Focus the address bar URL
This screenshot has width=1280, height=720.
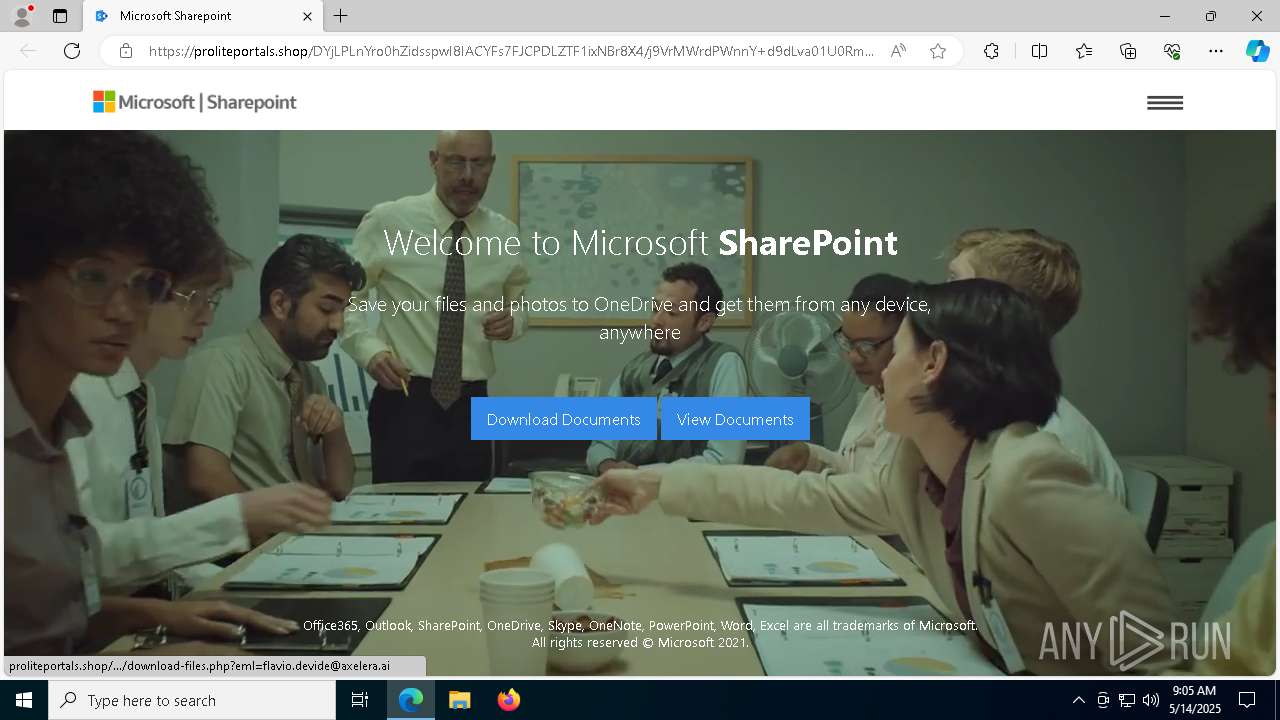[x=511, y=51]
